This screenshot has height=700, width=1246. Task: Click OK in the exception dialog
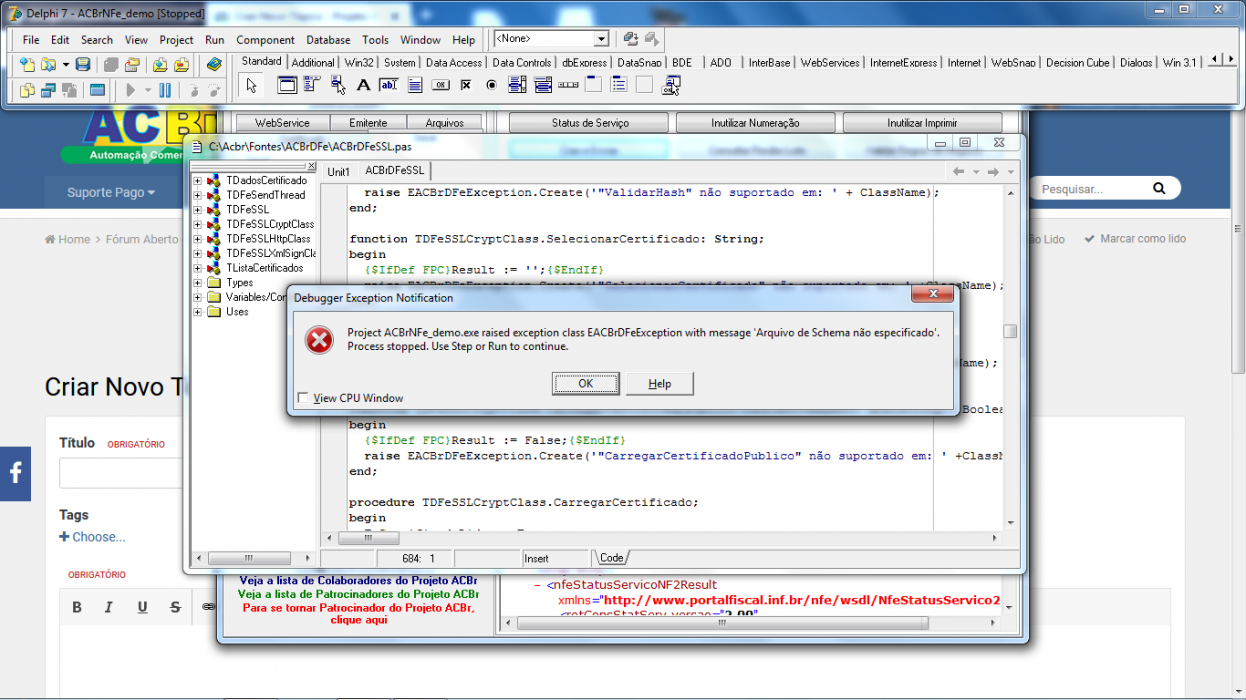pyautogui.click(x=586, y=384)
